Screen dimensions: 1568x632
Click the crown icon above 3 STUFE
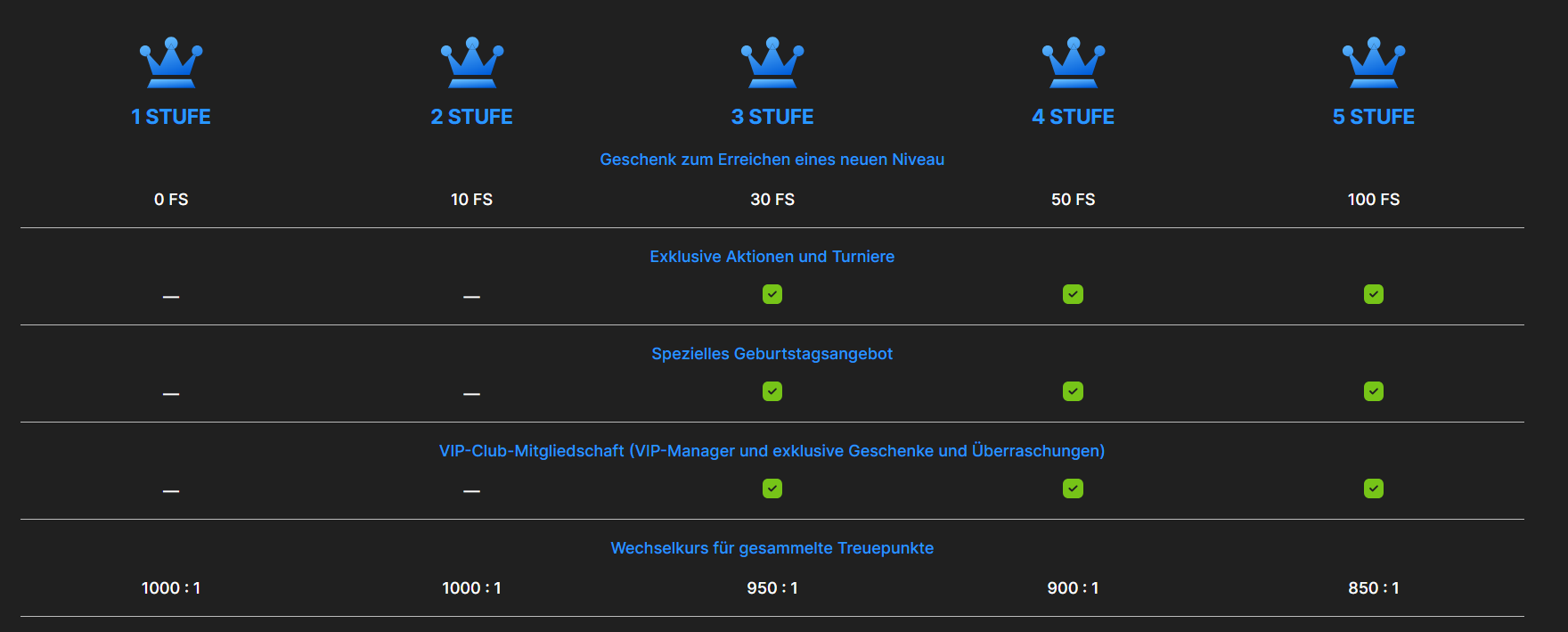click(x=772, y=63)
